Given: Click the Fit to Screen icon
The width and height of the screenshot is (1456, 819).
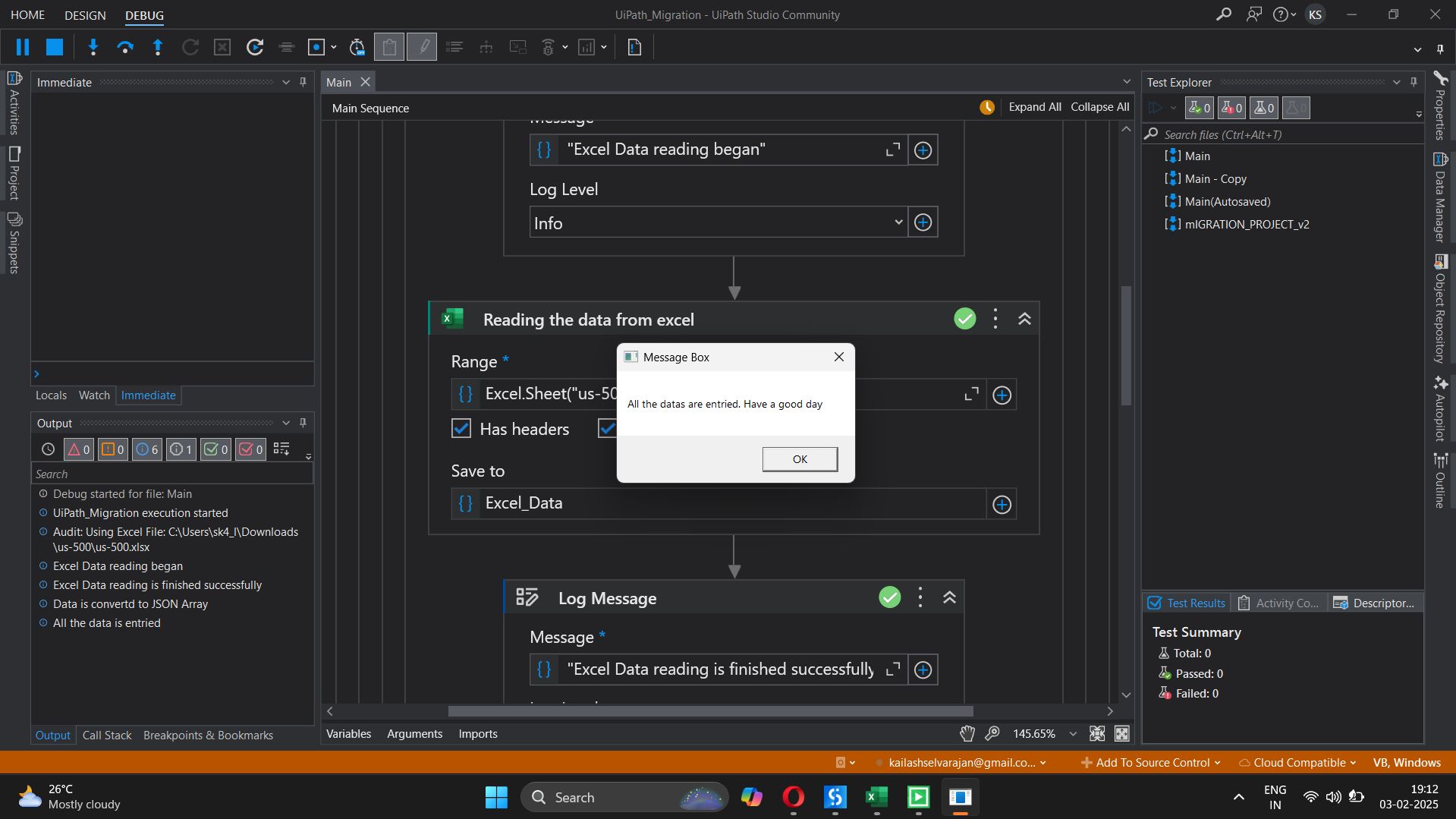Looking at the screenshot, I should pyautogui.click(x=1096, y=733).
